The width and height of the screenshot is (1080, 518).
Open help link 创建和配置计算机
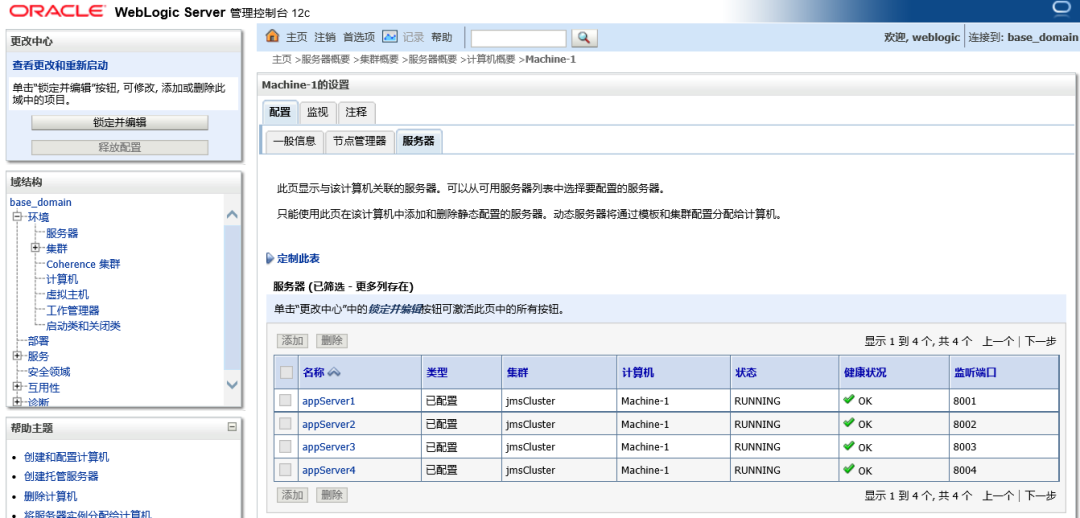(x=66, y=457)
